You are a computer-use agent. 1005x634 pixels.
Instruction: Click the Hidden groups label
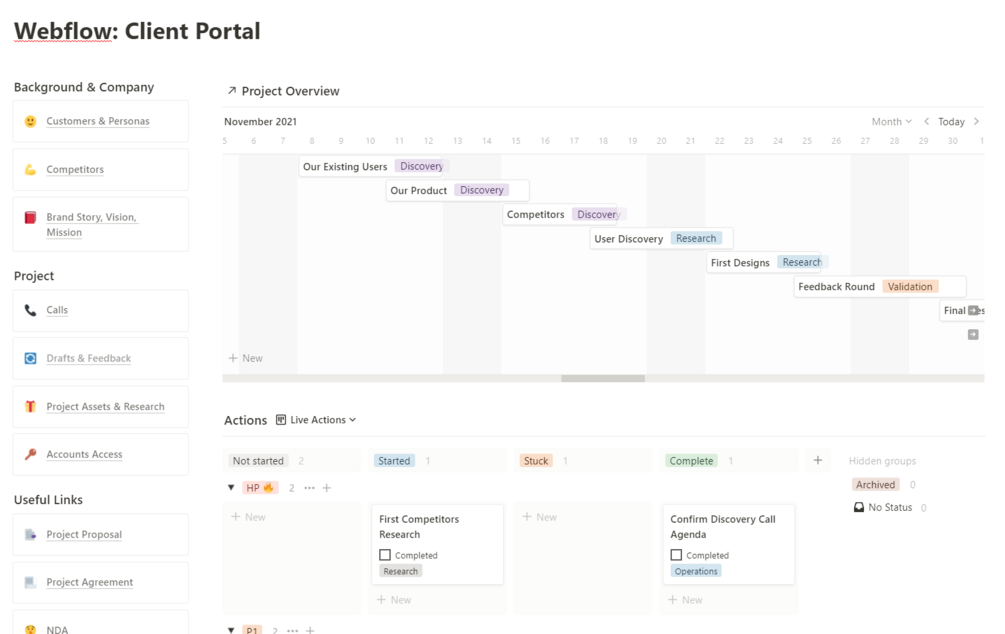pos(882,461)
